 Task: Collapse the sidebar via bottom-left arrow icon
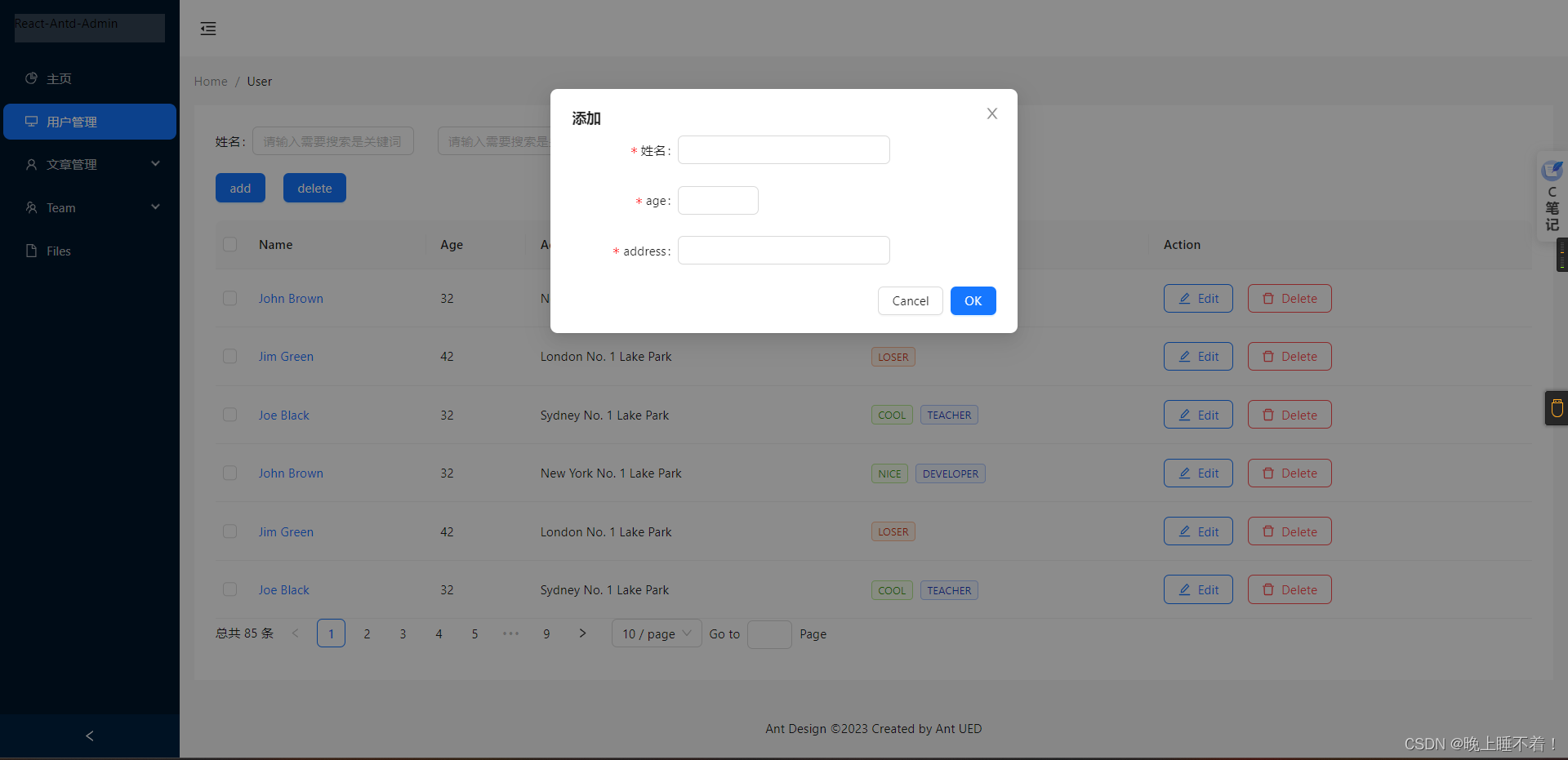coord(89,736)
